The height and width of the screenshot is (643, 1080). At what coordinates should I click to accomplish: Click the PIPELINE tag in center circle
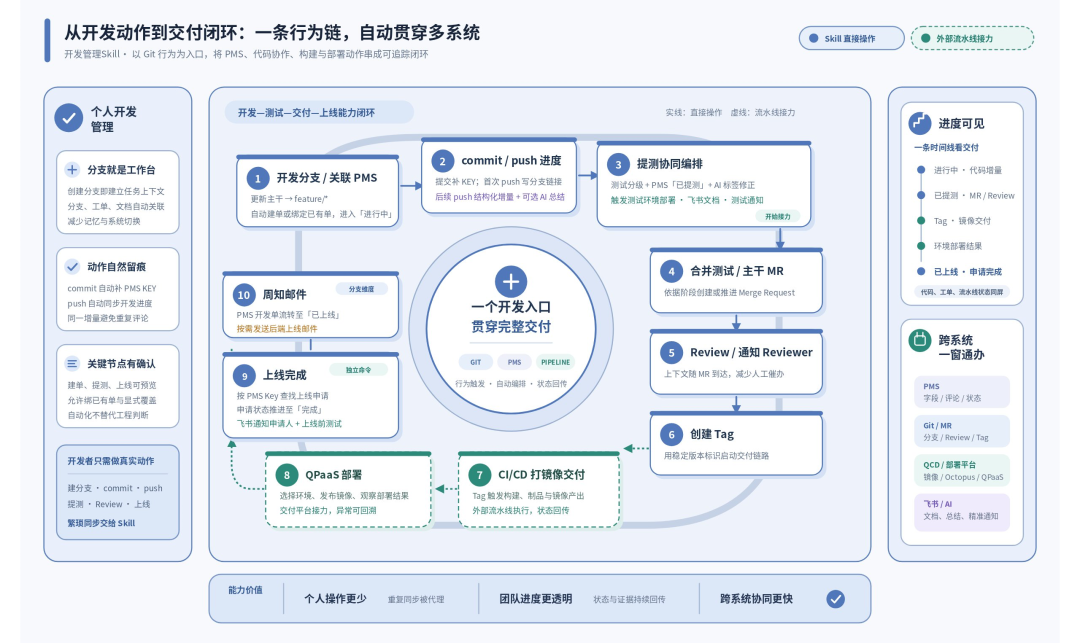[x=555, y=362]
